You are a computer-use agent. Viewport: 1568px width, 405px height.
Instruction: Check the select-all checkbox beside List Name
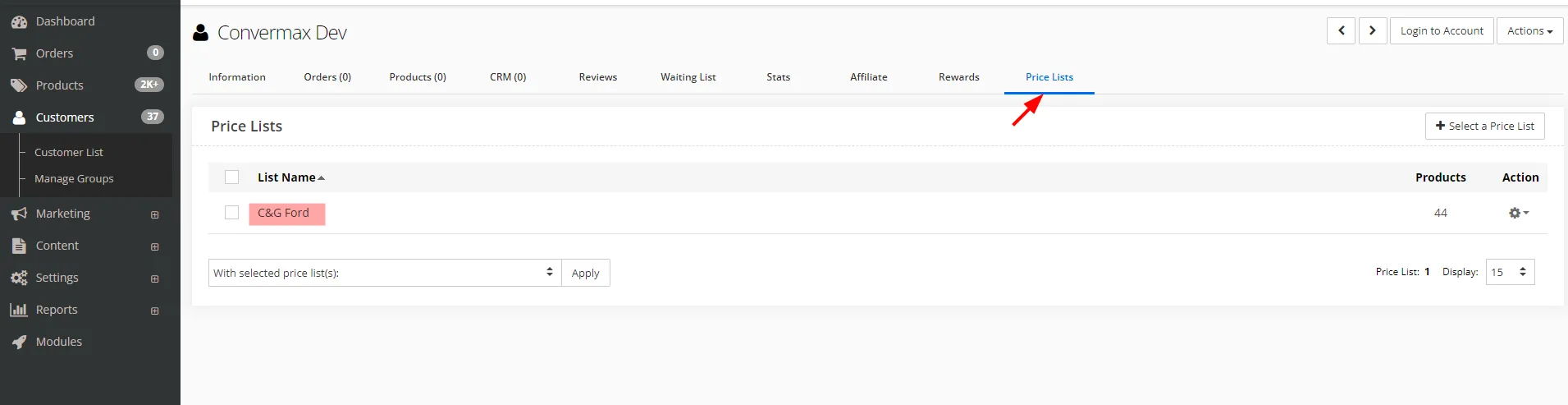pos(232,177)
